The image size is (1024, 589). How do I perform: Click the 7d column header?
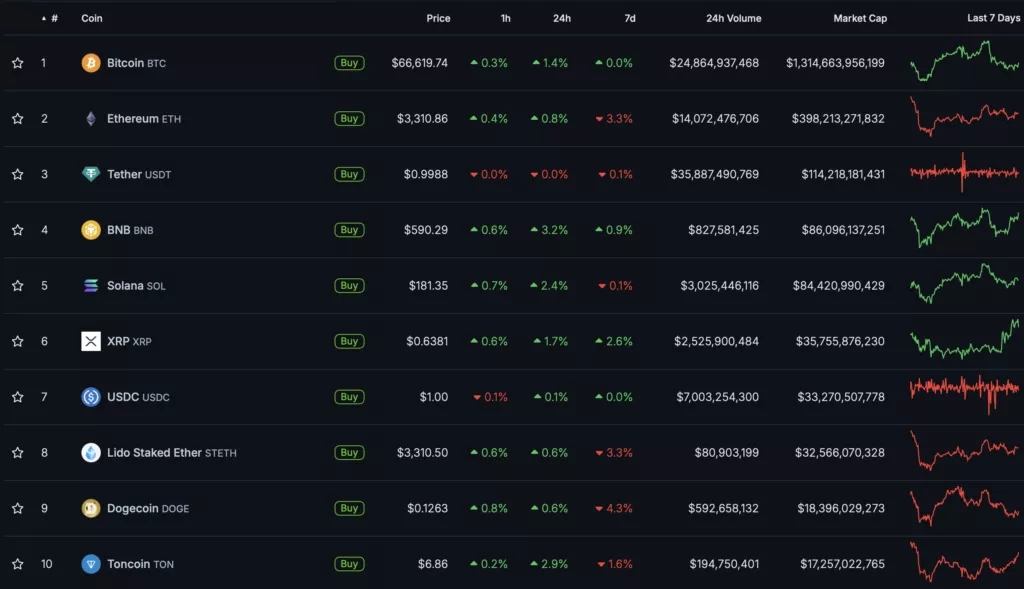pyautogui.click(x=628, y=18)
